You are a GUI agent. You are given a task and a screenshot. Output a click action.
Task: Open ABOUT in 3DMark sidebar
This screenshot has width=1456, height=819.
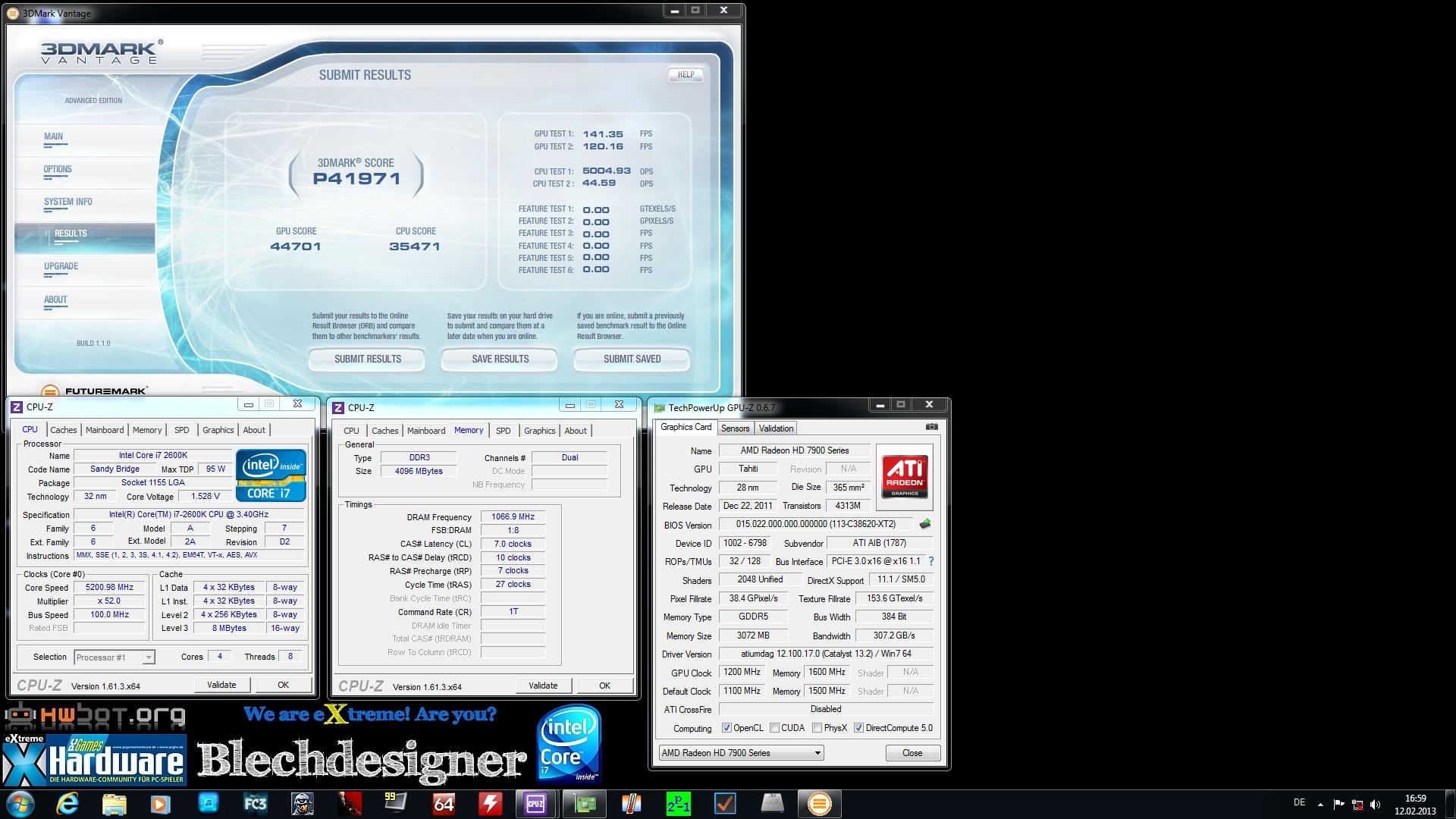[55, 300]
